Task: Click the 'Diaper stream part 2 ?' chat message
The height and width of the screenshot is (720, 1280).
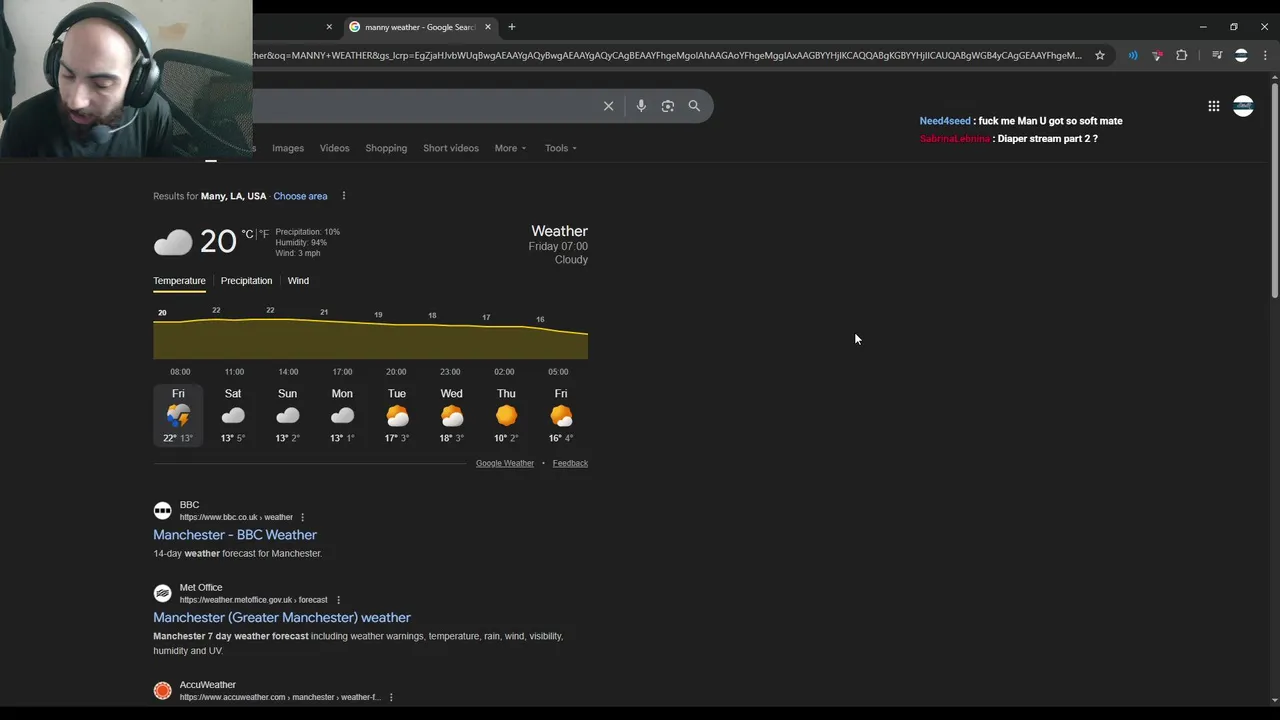Action: click(1047, 139)
